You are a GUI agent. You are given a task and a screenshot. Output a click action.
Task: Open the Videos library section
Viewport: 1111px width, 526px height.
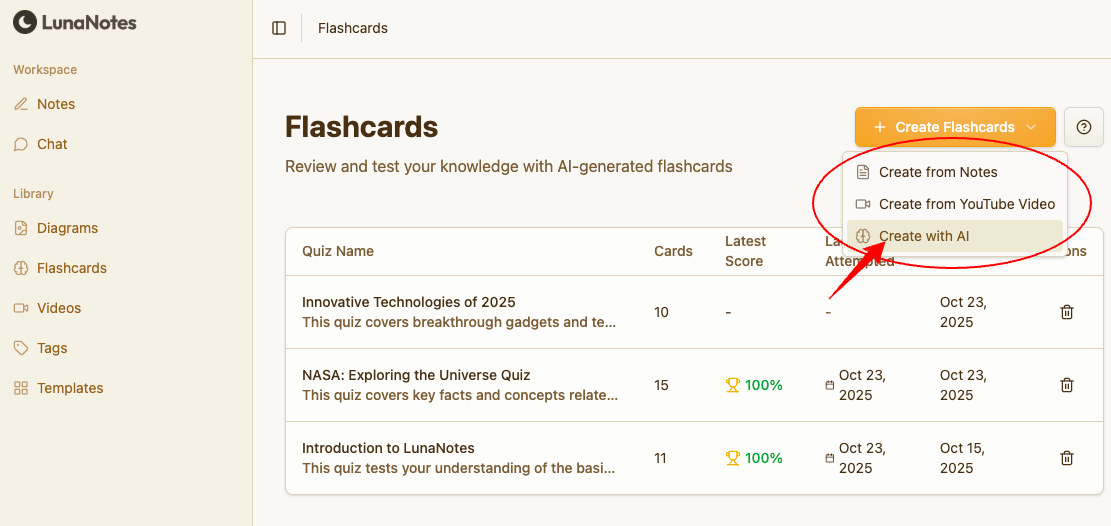pyautogui.click(x=59, y=308)
